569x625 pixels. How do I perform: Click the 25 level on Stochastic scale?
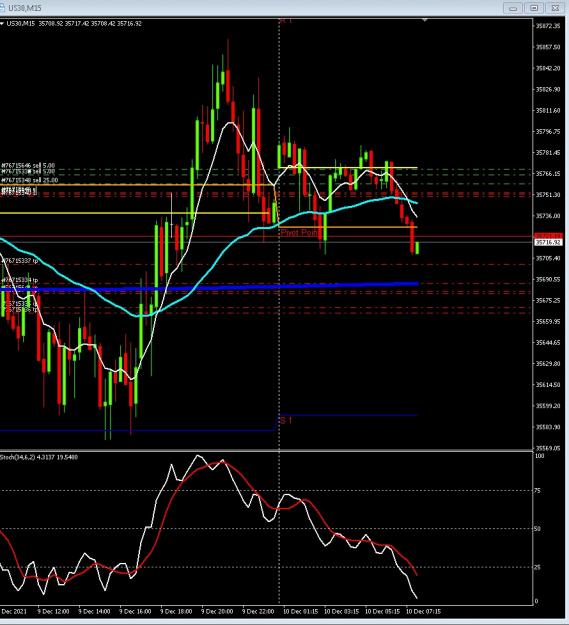pos(538,567)
